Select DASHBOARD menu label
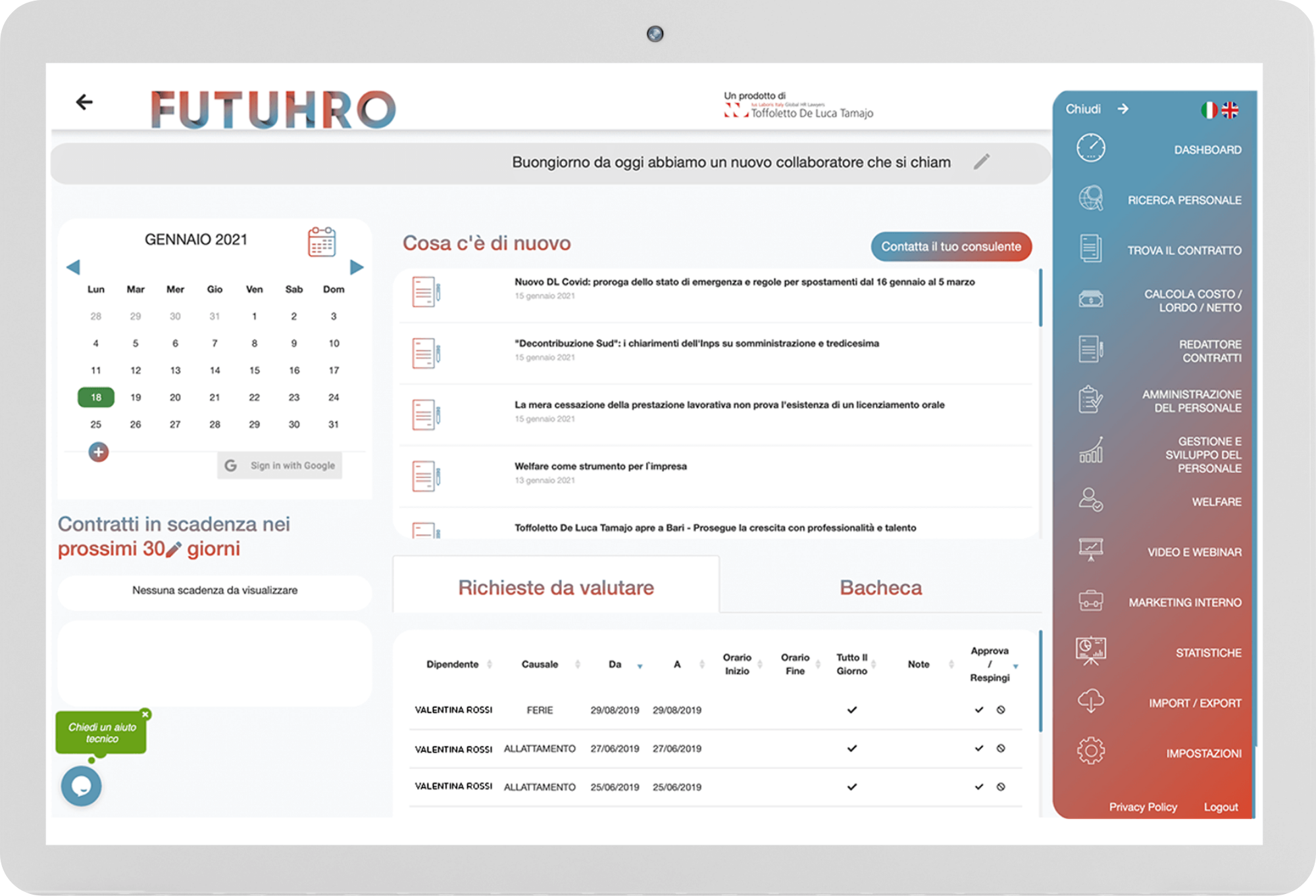 pos(1207,150)
